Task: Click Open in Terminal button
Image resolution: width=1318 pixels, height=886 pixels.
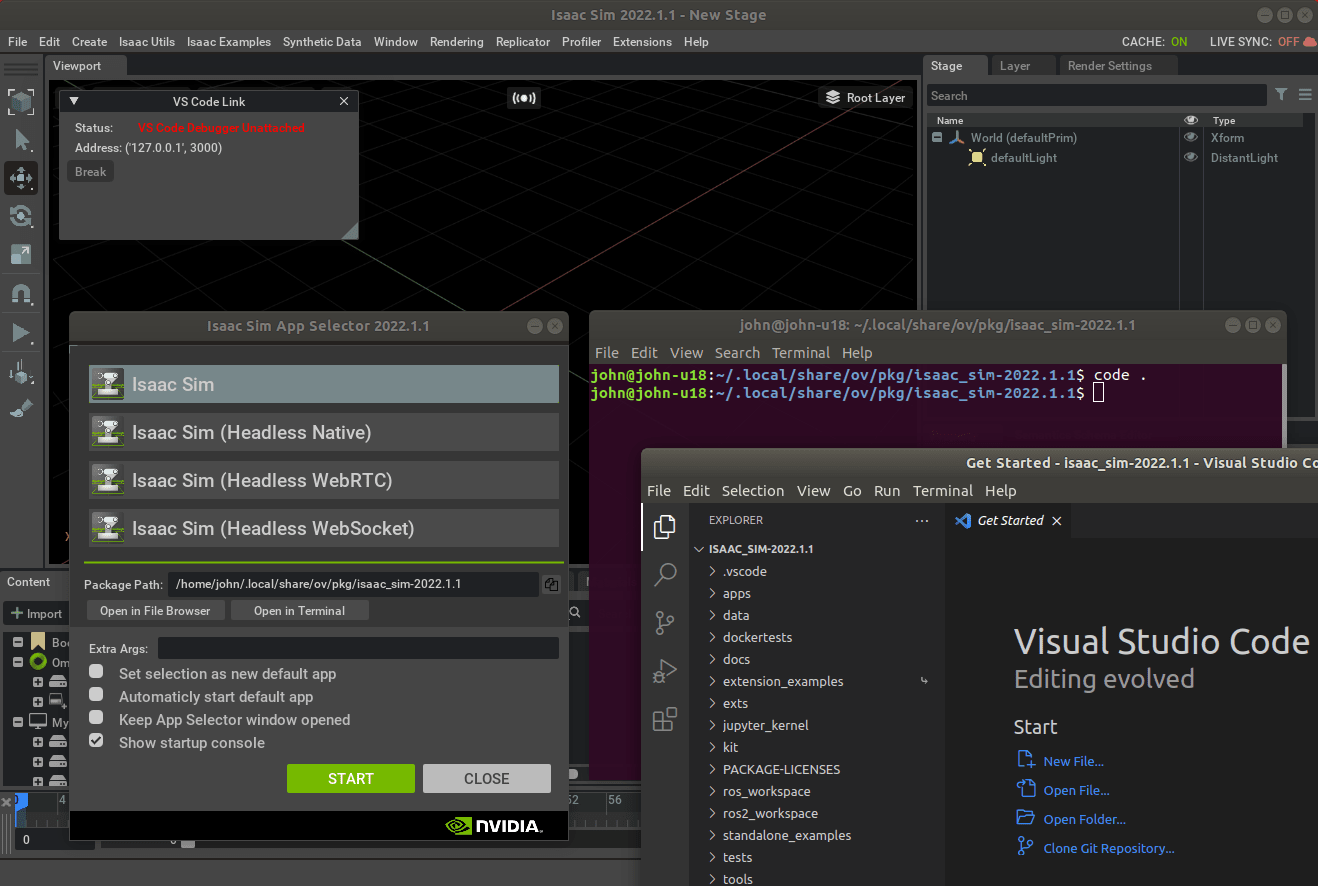Action: click(299, 610)
